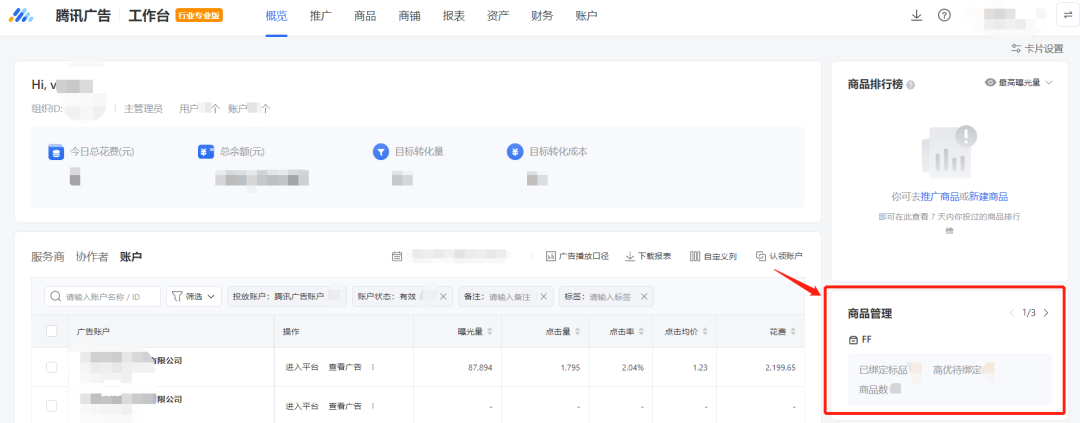Click the account name search field
1080x423 pixels.
103,297
